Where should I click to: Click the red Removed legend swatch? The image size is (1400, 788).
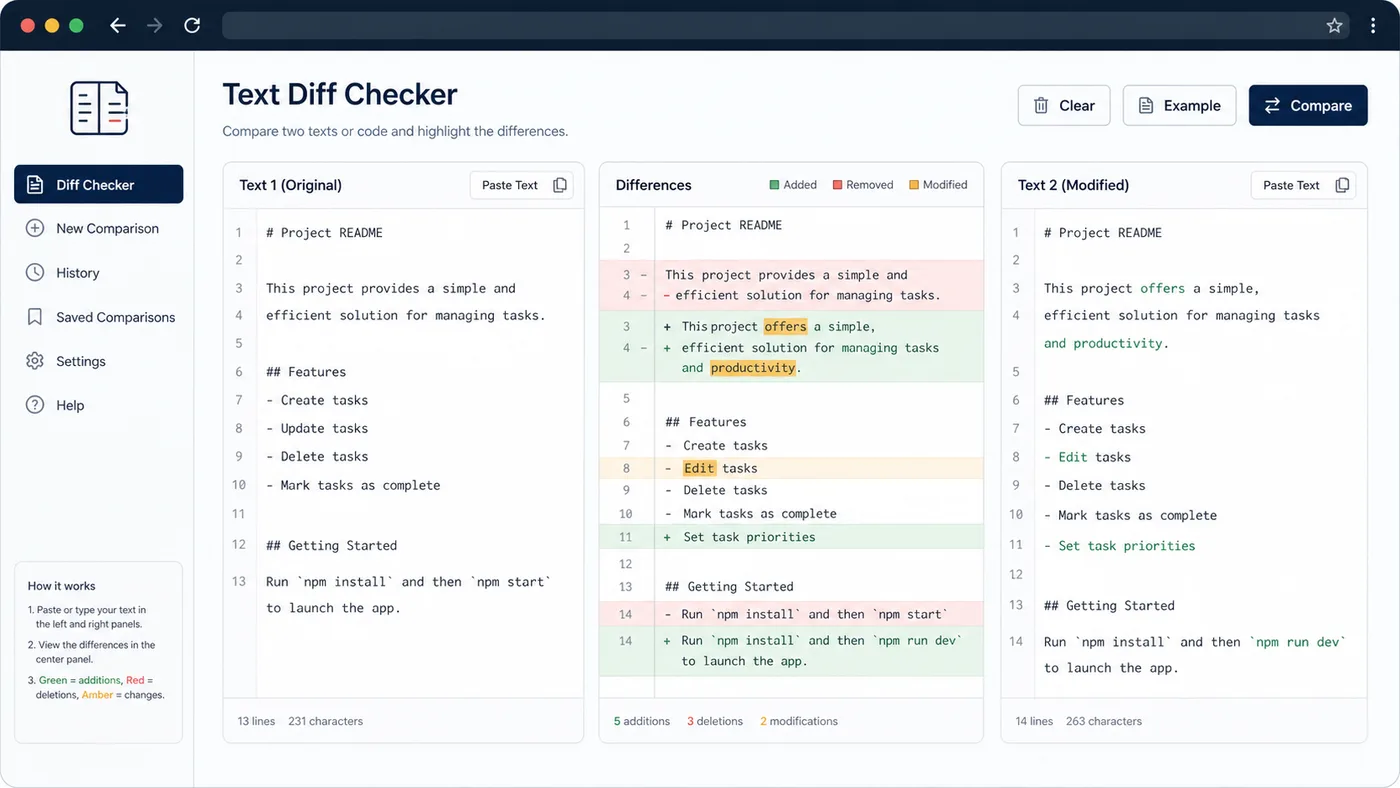click(x=837, y=185)
